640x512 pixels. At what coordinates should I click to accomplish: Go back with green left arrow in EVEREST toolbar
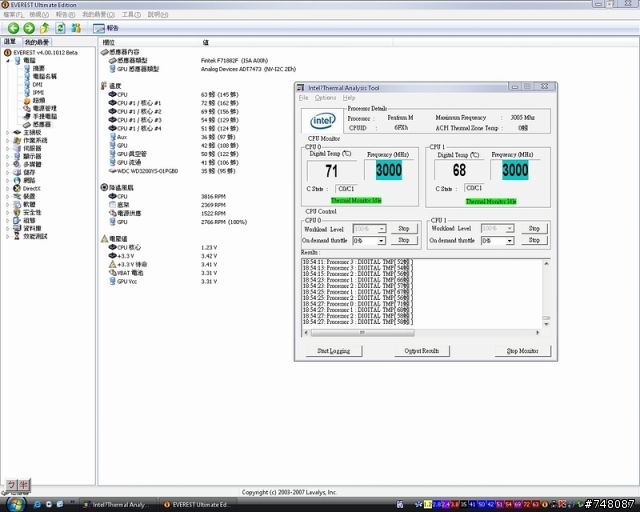[x=13, y=28]
